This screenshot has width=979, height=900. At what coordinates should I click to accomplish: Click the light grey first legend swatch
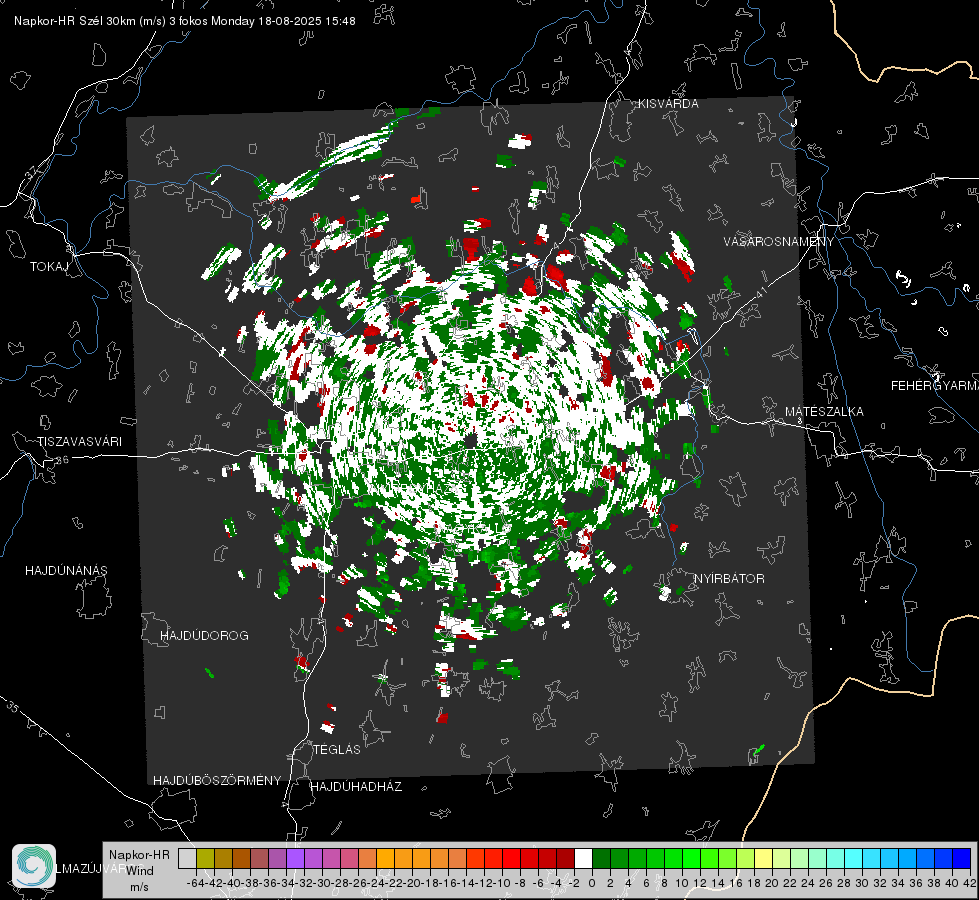coord(187,859)
